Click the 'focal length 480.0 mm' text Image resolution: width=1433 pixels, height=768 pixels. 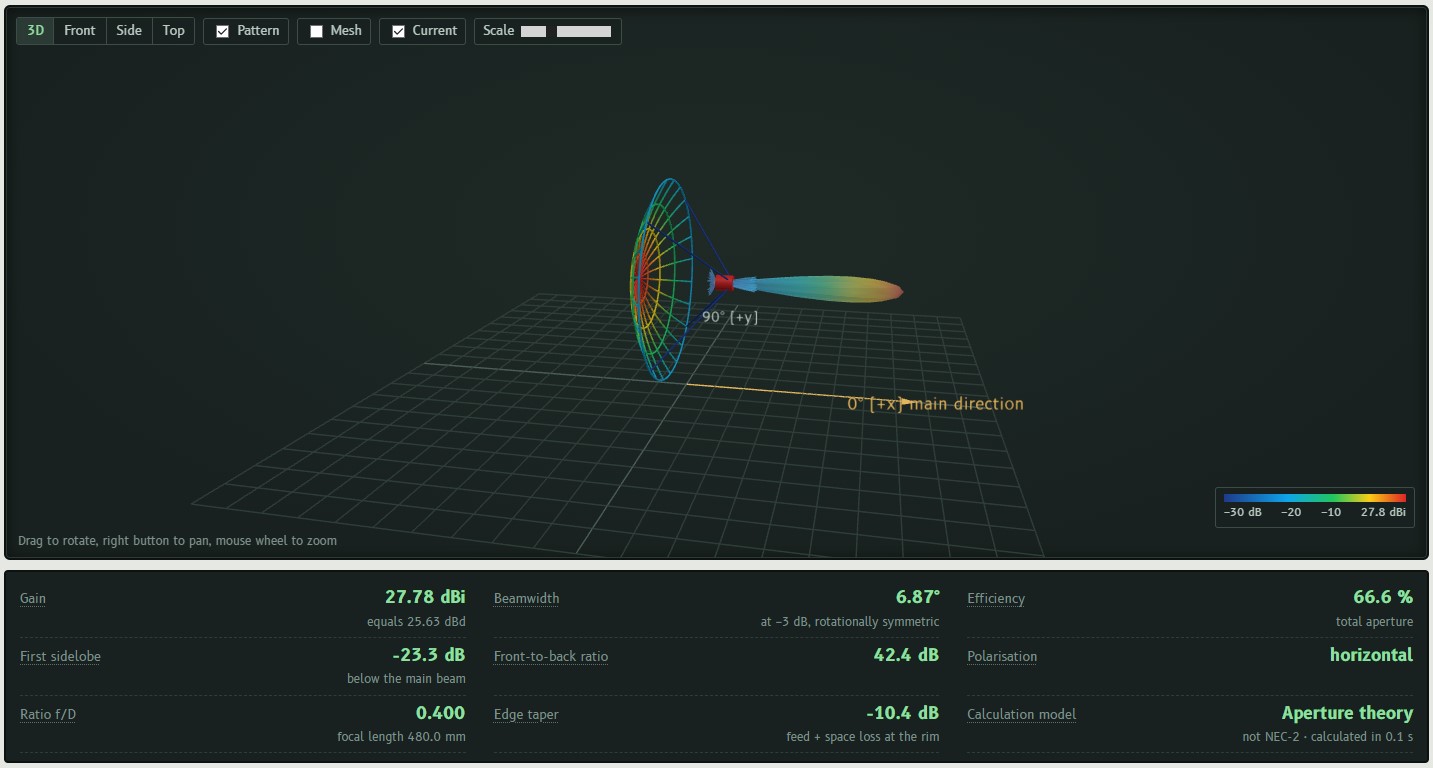401,737
